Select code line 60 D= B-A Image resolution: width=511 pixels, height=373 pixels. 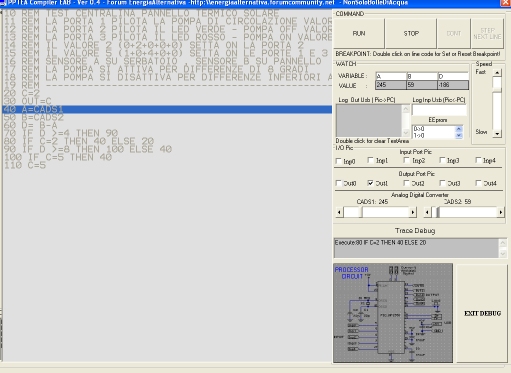pyautogui.click(x=167, y=125)
